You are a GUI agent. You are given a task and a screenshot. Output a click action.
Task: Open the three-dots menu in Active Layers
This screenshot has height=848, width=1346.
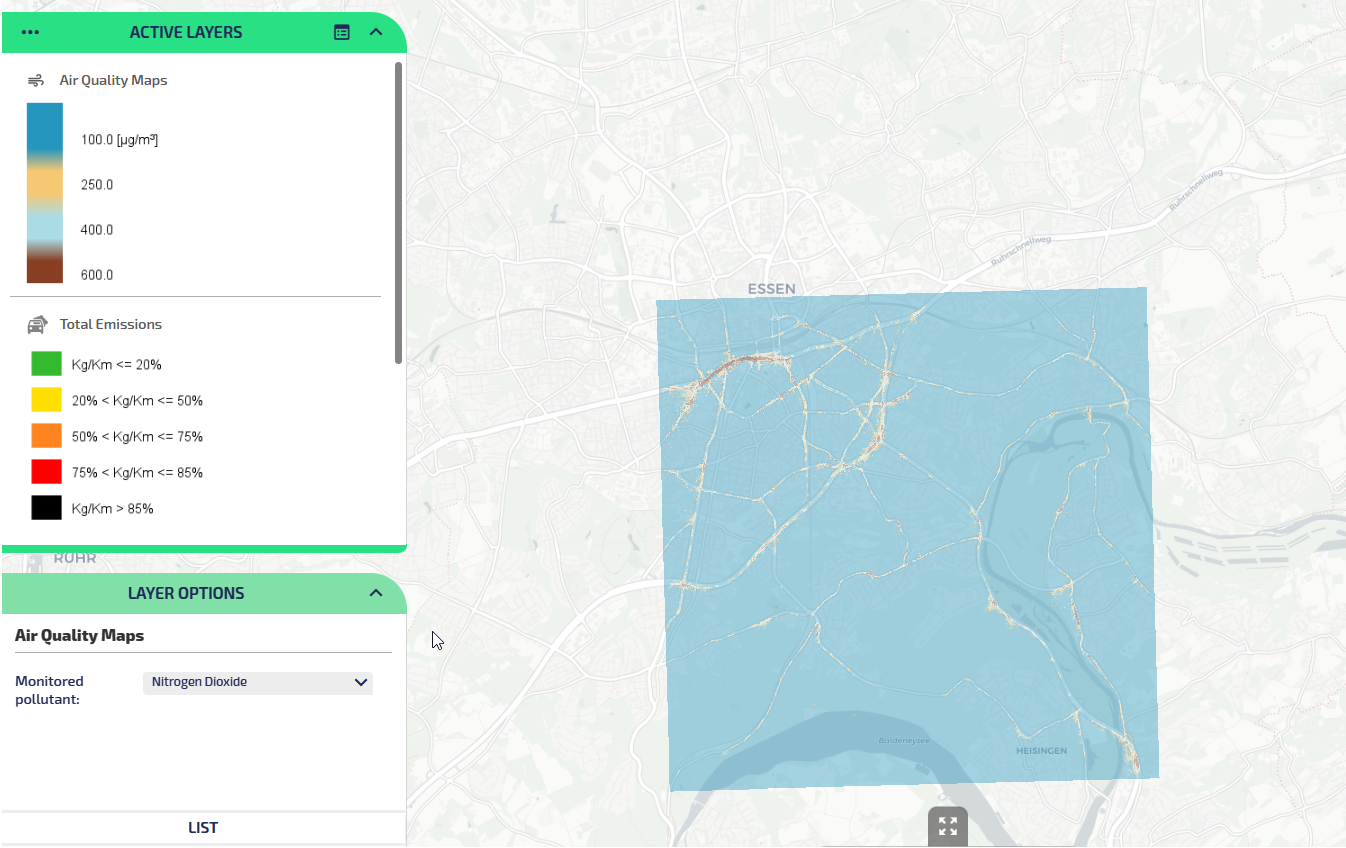[x=30, y=33]
